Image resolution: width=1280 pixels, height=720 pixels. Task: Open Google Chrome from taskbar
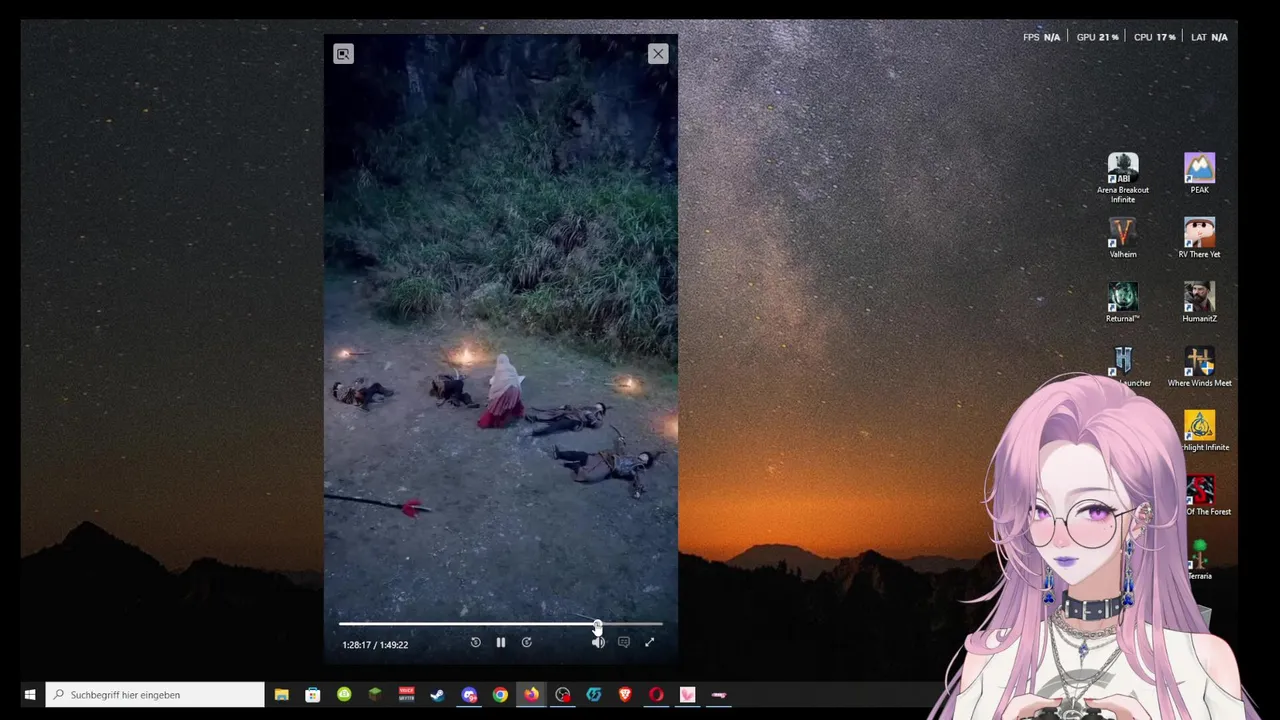[500, 695]
